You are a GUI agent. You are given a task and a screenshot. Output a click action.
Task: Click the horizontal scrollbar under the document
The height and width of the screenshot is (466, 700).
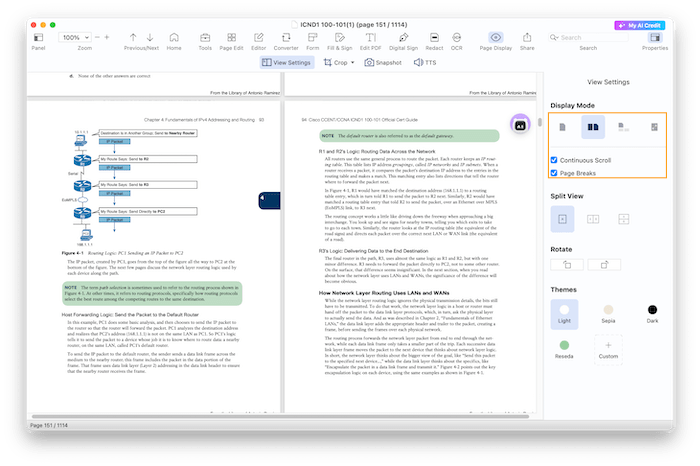(280, 416)
